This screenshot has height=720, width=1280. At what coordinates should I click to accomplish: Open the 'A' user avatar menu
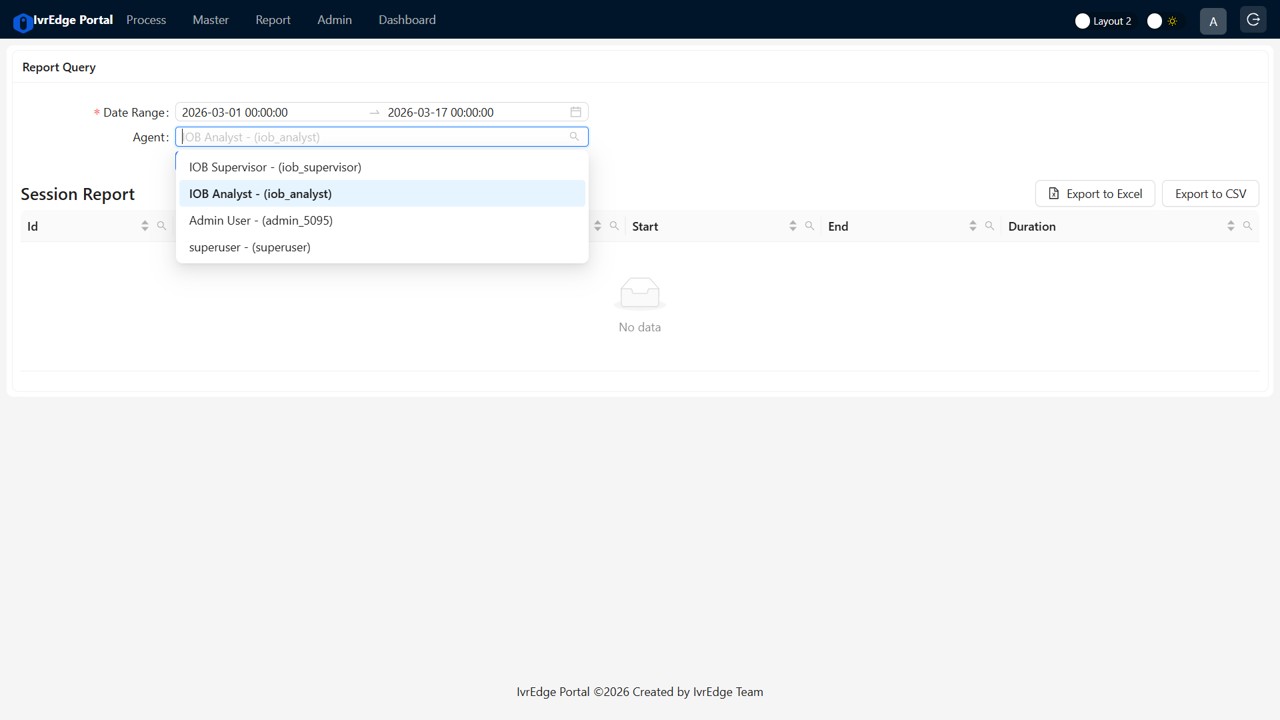pyautogui.click(x=1212, y=20)
